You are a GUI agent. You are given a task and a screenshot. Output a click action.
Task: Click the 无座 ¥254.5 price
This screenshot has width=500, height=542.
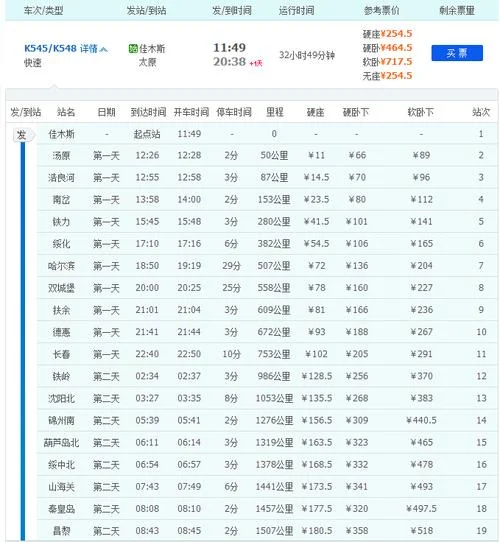(387, 76)
